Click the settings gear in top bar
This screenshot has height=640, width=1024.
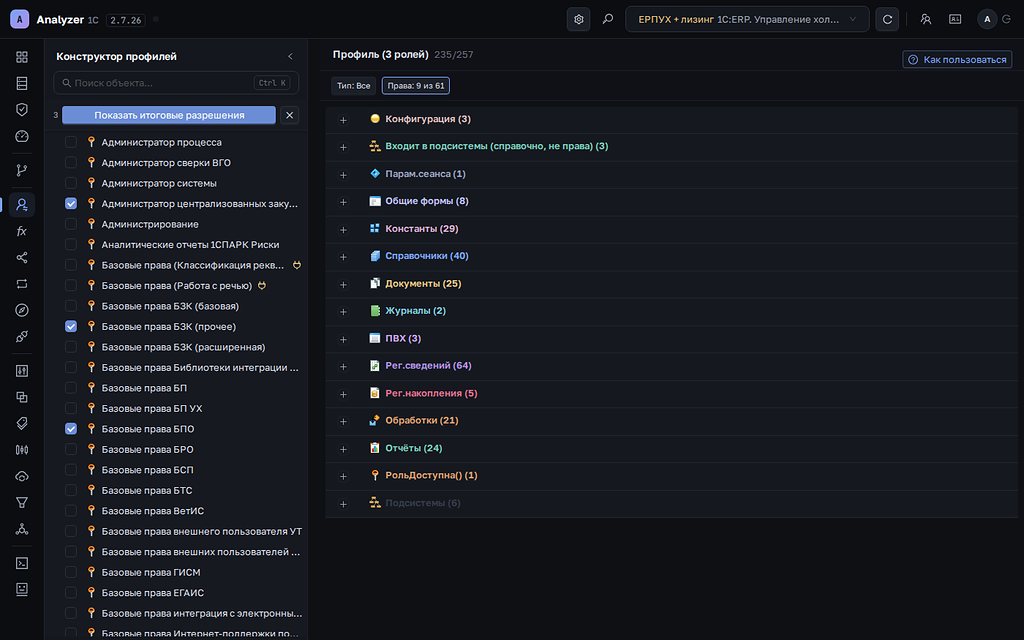579,20
